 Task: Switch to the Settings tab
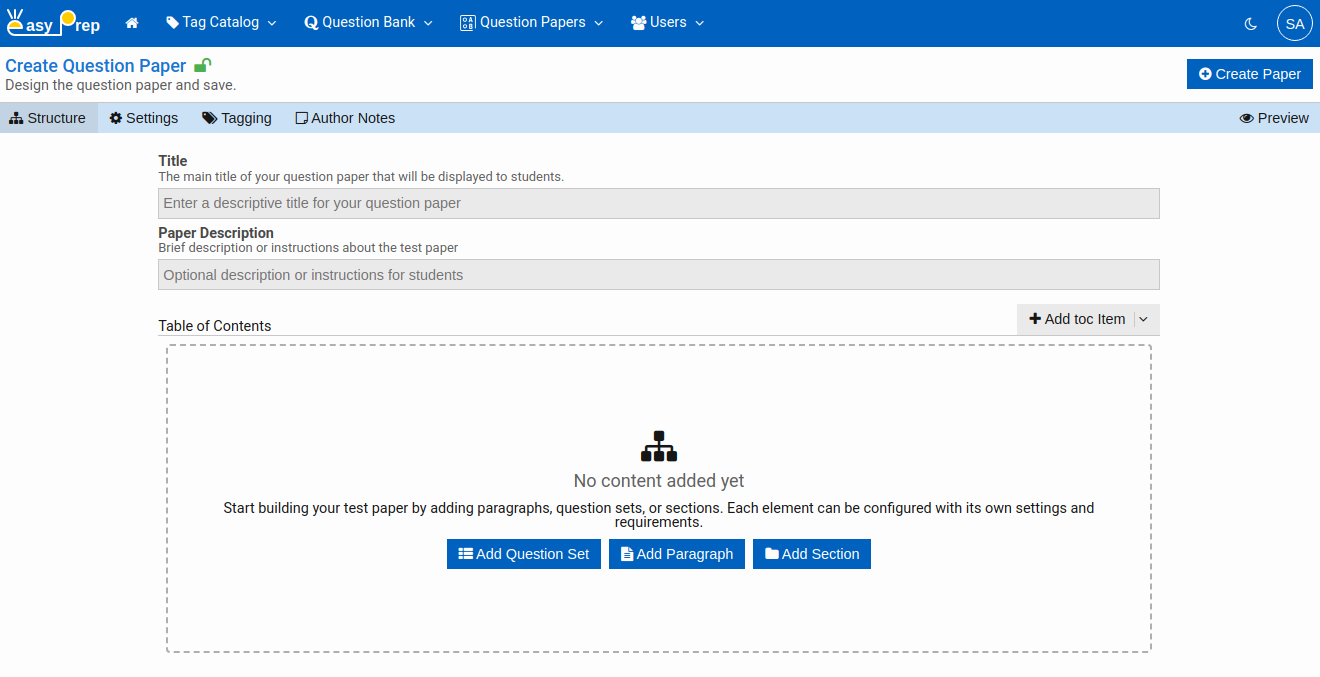pos(144,118)
